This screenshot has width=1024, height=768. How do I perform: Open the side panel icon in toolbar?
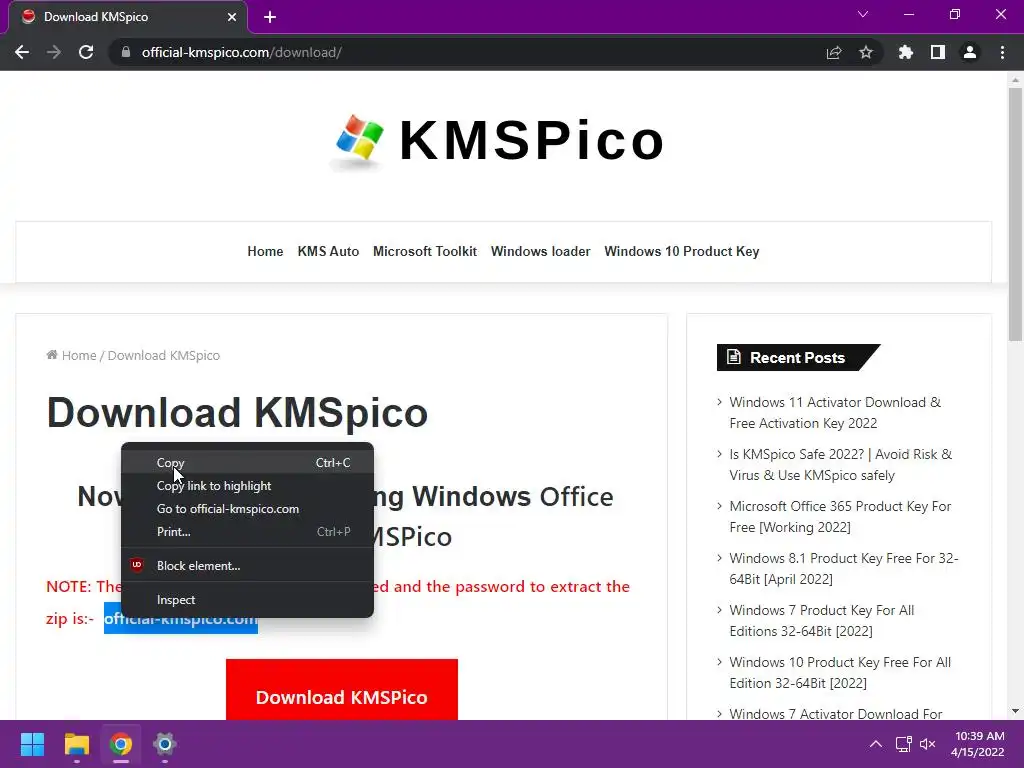(x=938, y=52)
